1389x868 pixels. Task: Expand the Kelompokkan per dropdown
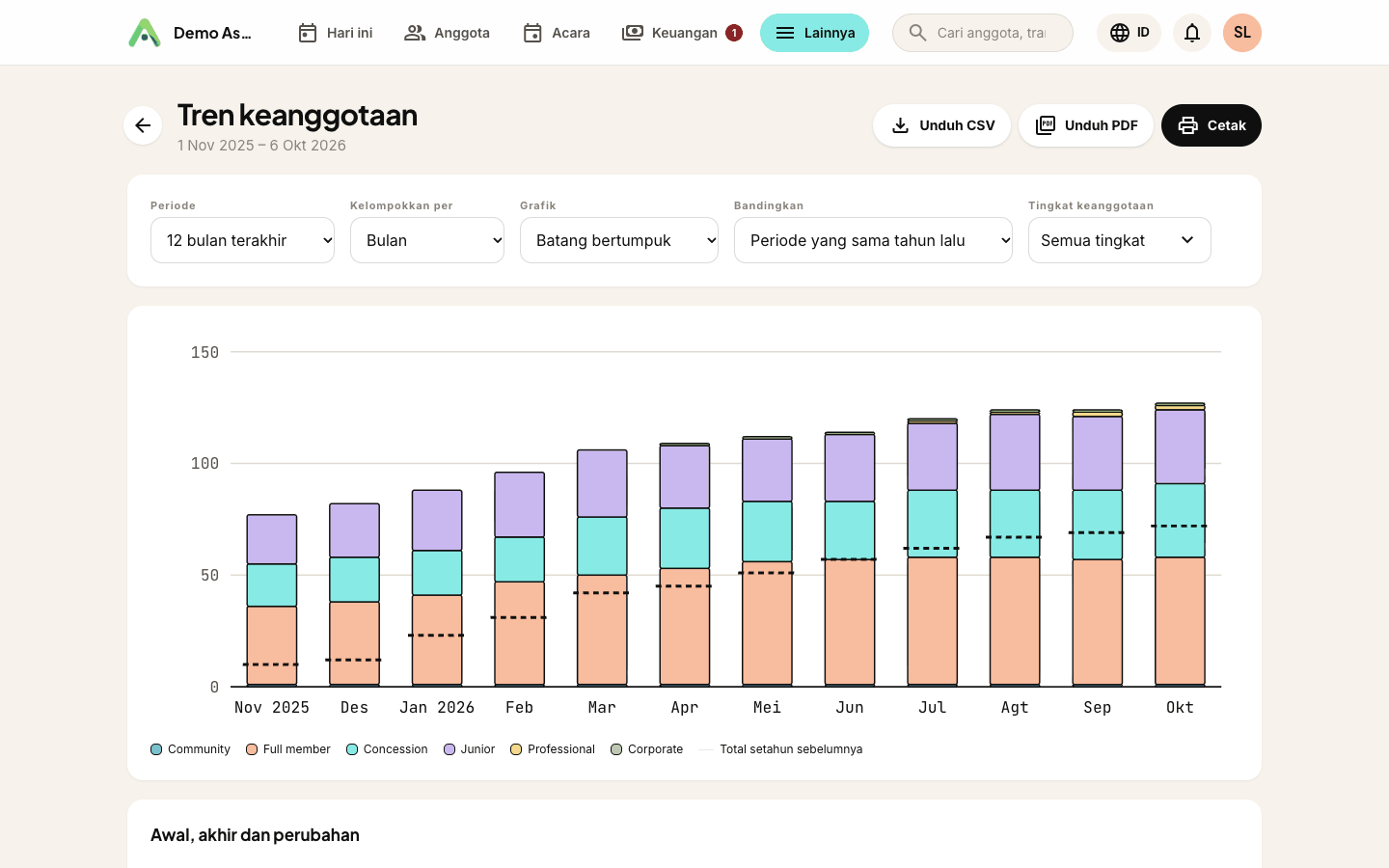pyautogui.click(x=427, y=240)
